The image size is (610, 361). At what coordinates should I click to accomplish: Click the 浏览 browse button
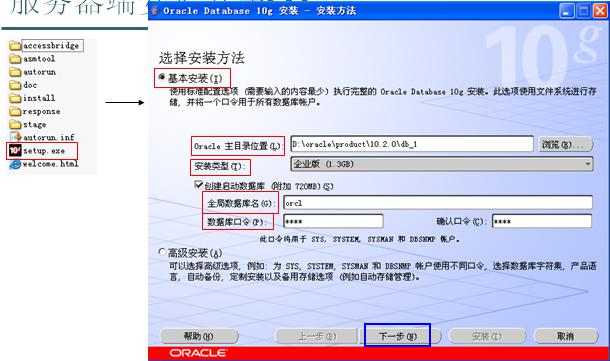566,144
